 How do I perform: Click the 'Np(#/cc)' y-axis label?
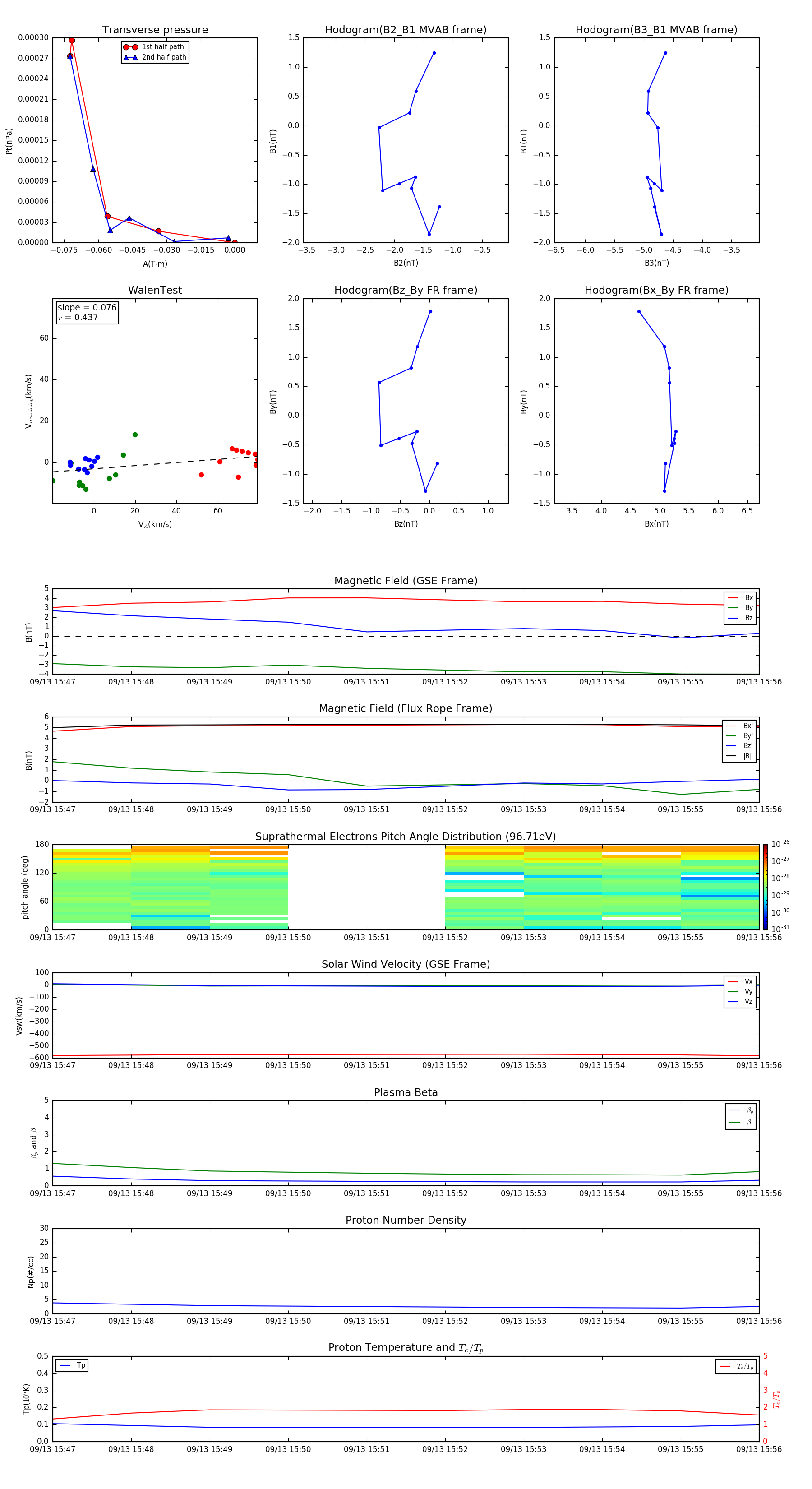(31, 1271)
